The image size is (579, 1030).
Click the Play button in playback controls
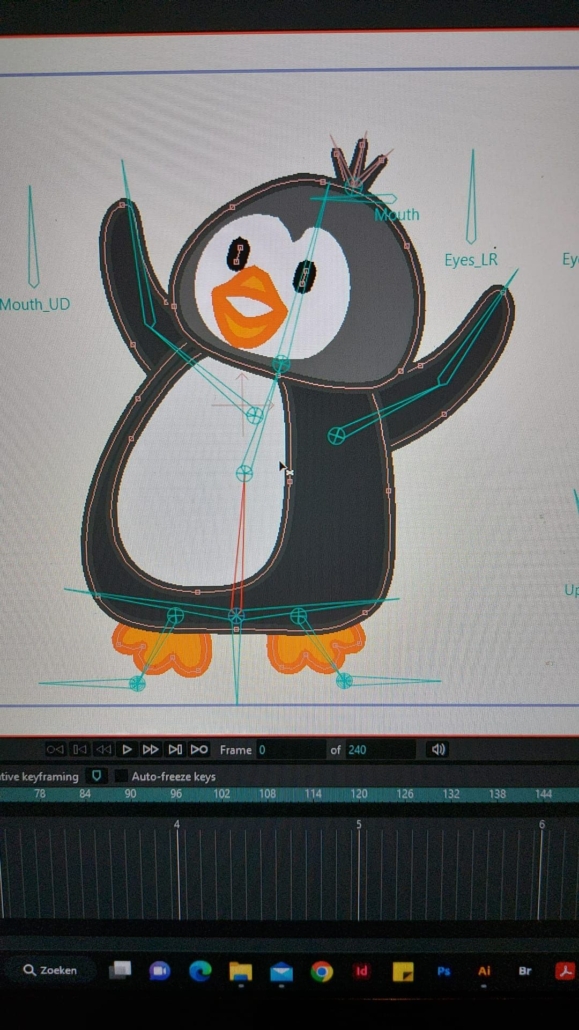click(127, 750)
